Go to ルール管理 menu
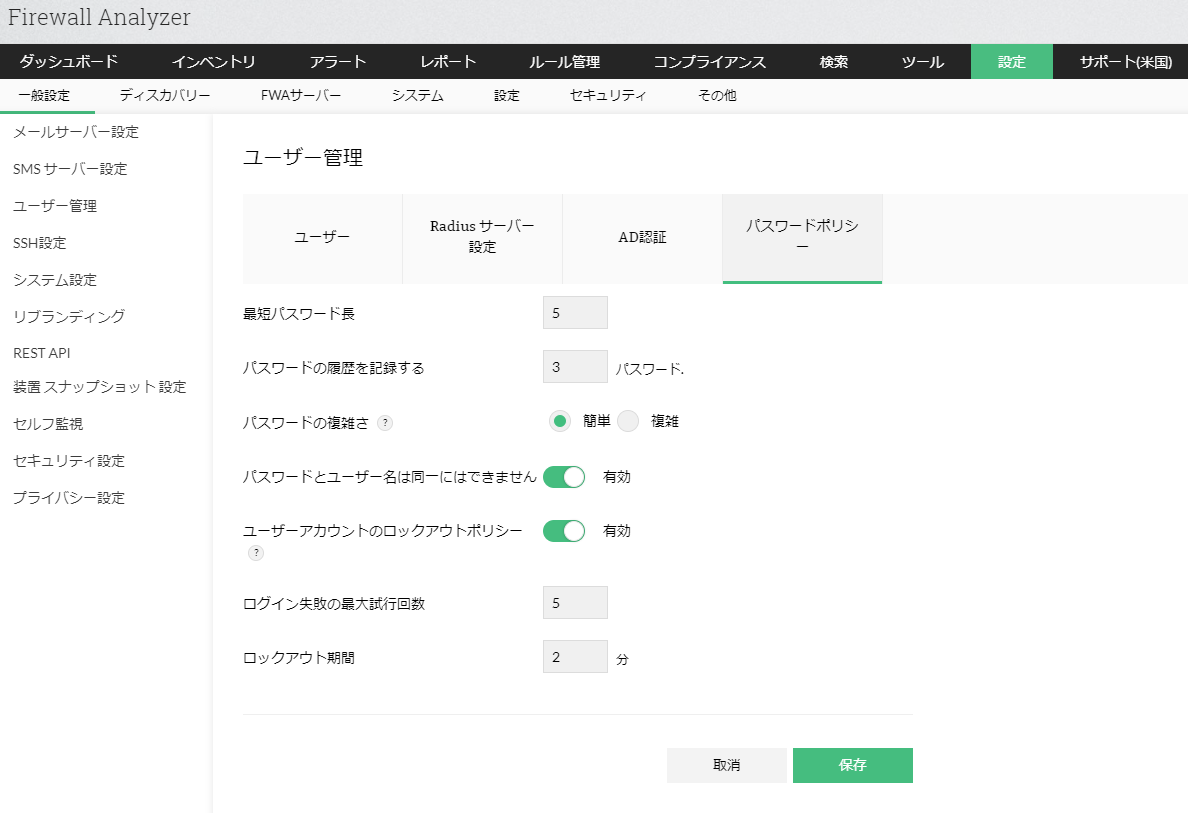 (x=564, y=62)
